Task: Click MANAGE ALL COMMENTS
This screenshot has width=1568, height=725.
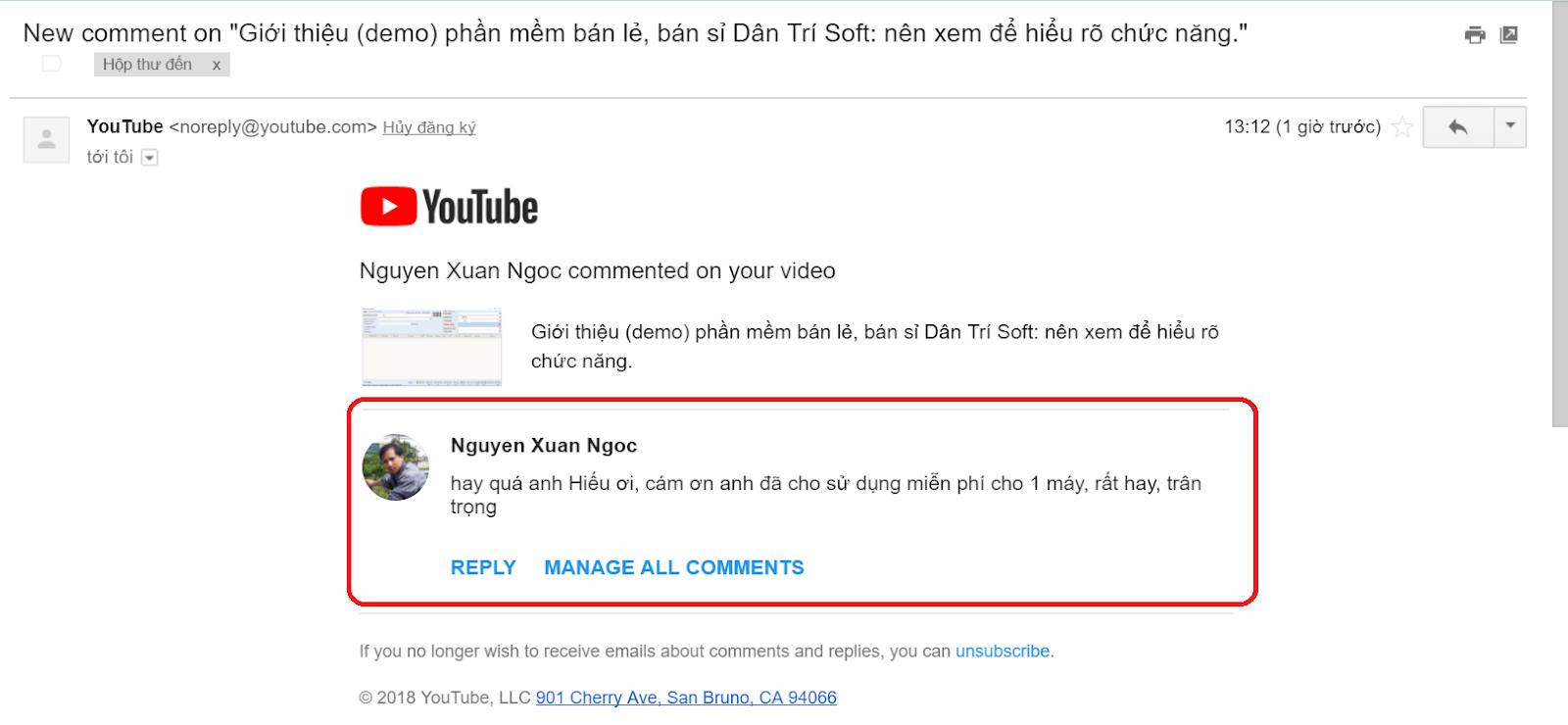Action: point(674,568)
